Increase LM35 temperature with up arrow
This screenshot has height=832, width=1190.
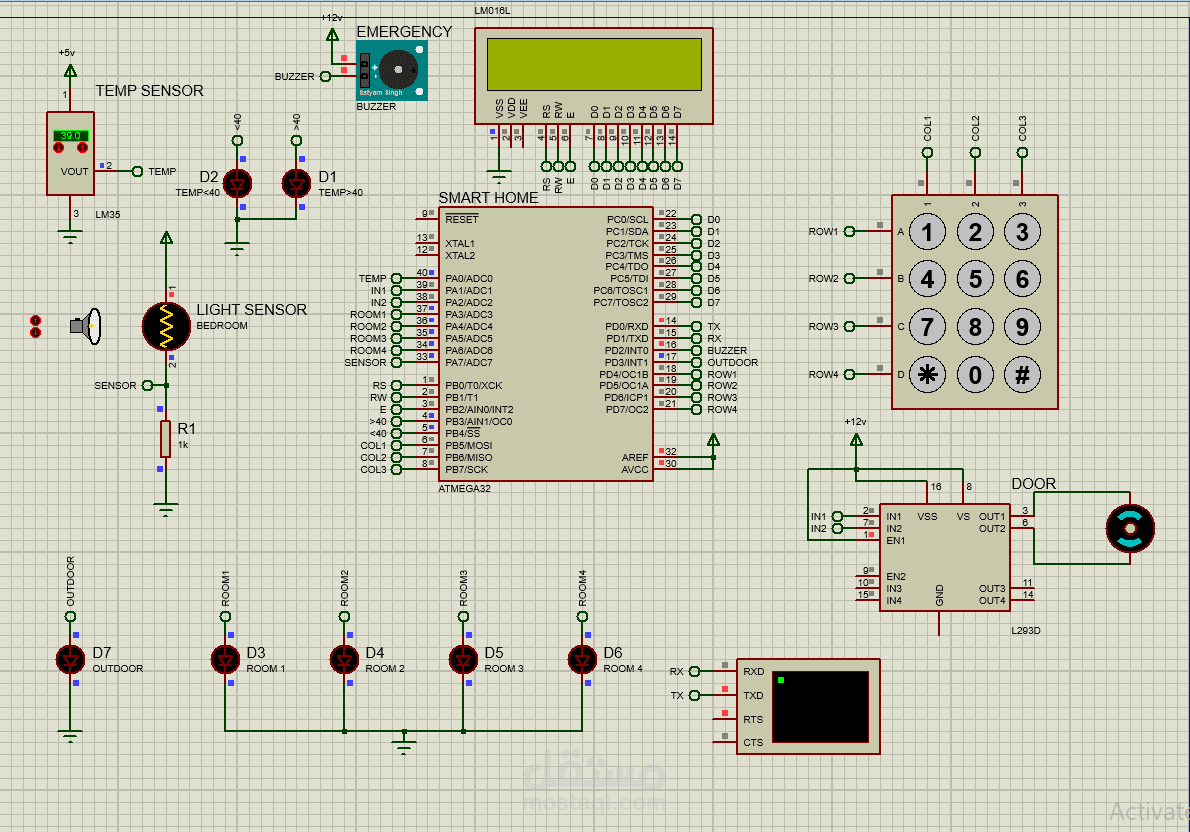83,147
